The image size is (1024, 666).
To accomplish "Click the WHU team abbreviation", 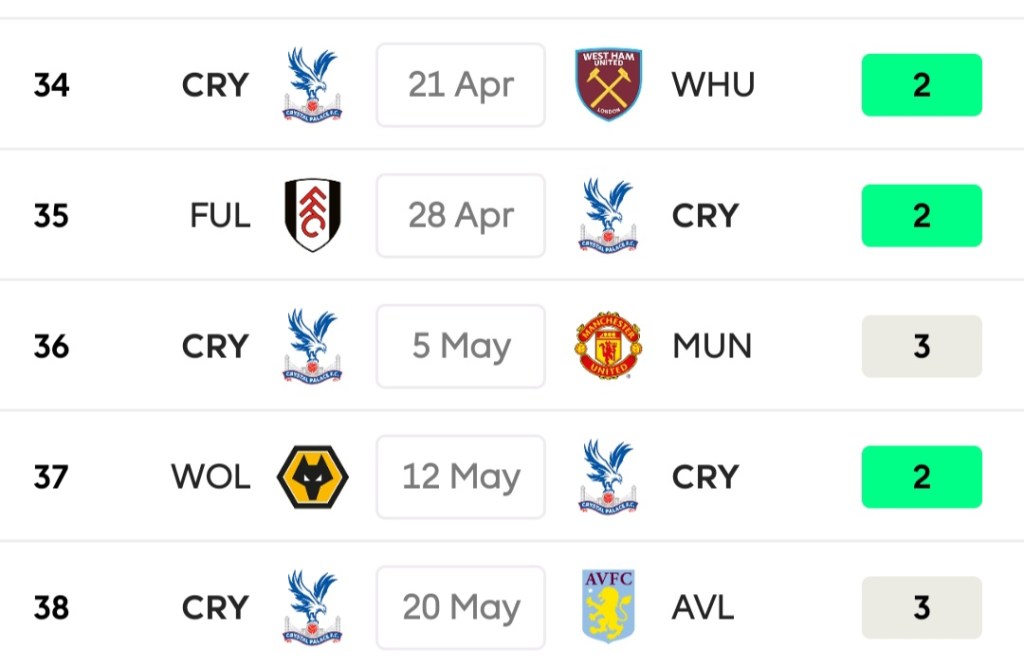I will click(x=712, y=85).
